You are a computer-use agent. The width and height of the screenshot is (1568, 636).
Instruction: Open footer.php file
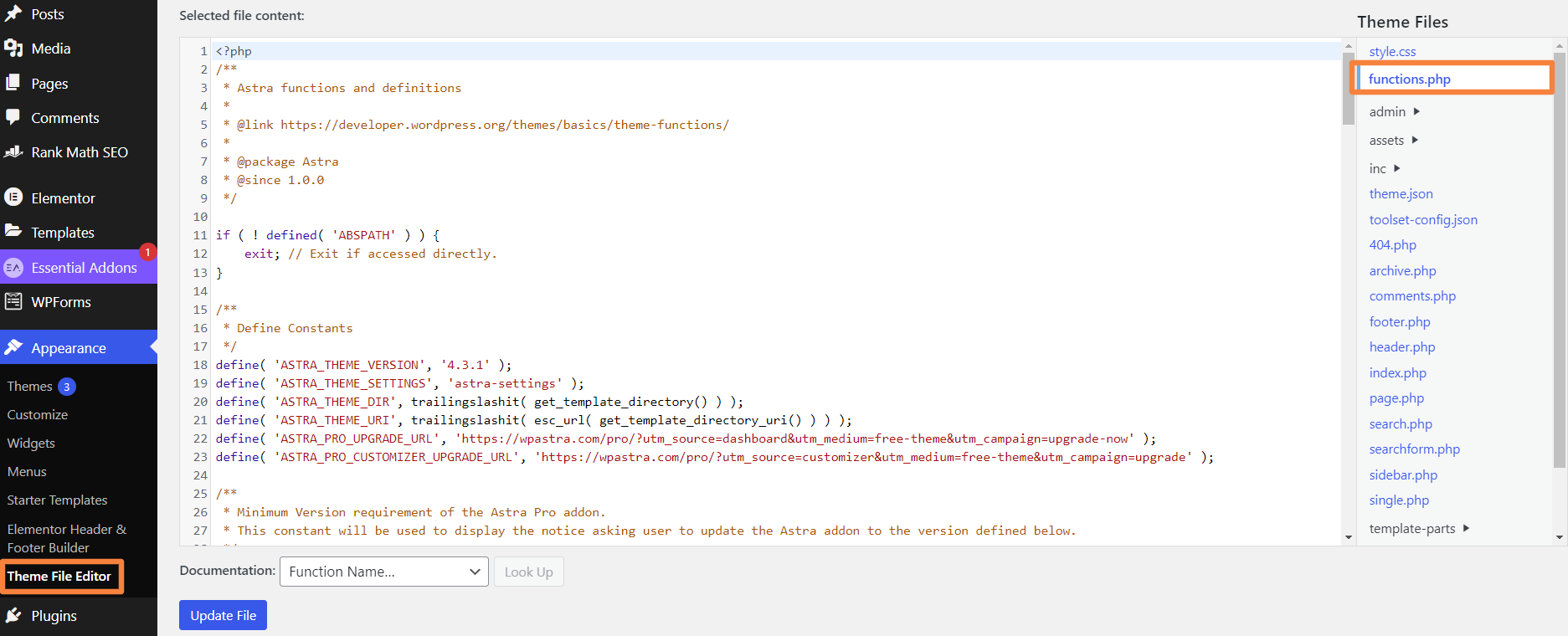(x=1400, y=321)
